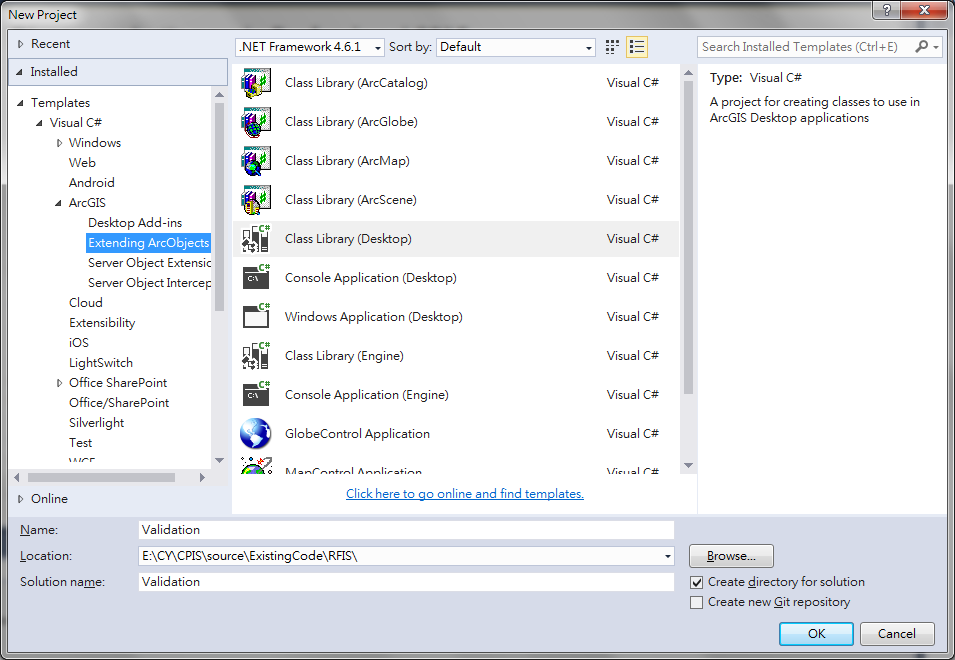Open the link to find templates online
Image resolution: width=955 pixels, height=660 pixels.
[465, 494]
